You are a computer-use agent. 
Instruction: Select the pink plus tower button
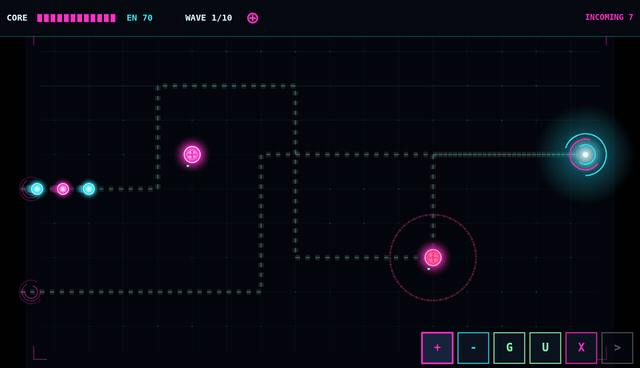pyautogui.click(x=437, y=348)
